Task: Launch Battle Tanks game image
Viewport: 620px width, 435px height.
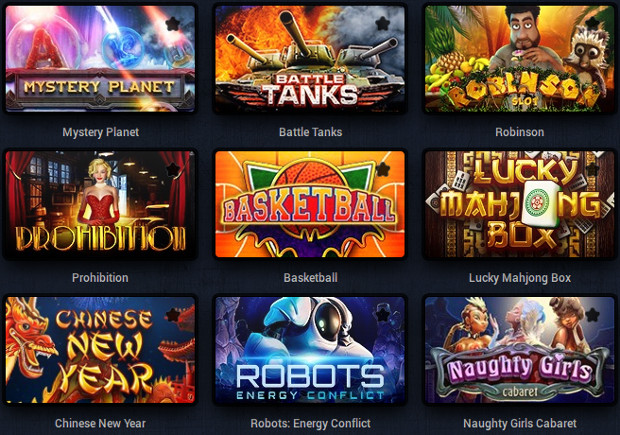Action: click(310, 59)
